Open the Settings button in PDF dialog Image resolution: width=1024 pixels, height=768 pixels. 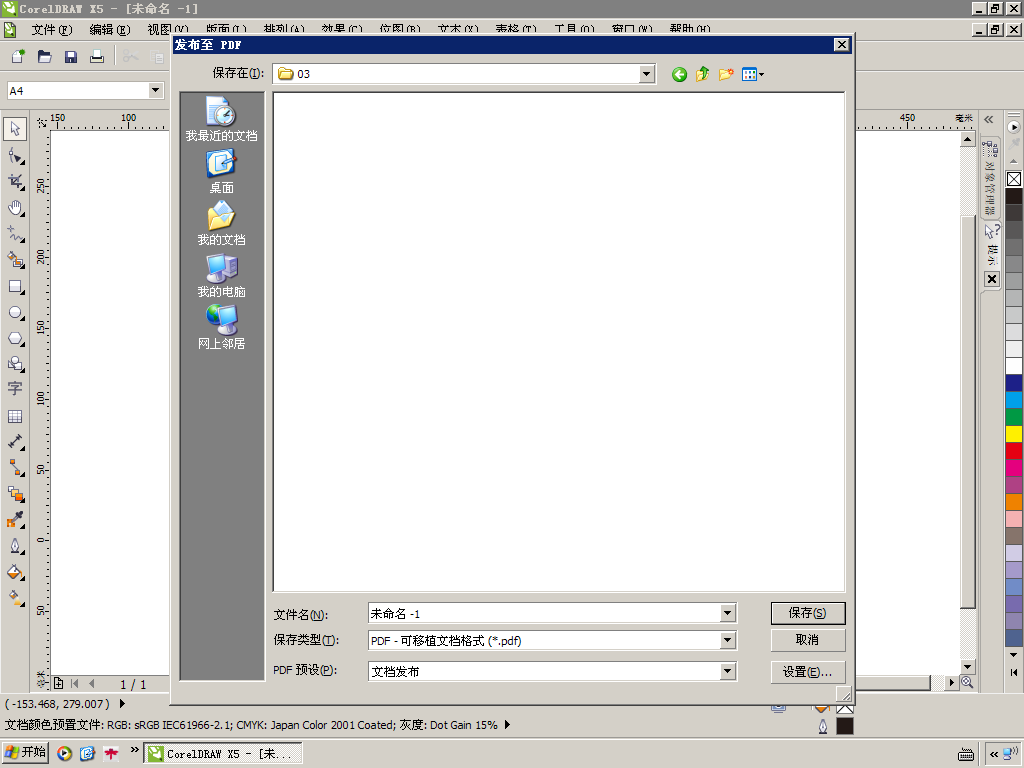point(808,672)
